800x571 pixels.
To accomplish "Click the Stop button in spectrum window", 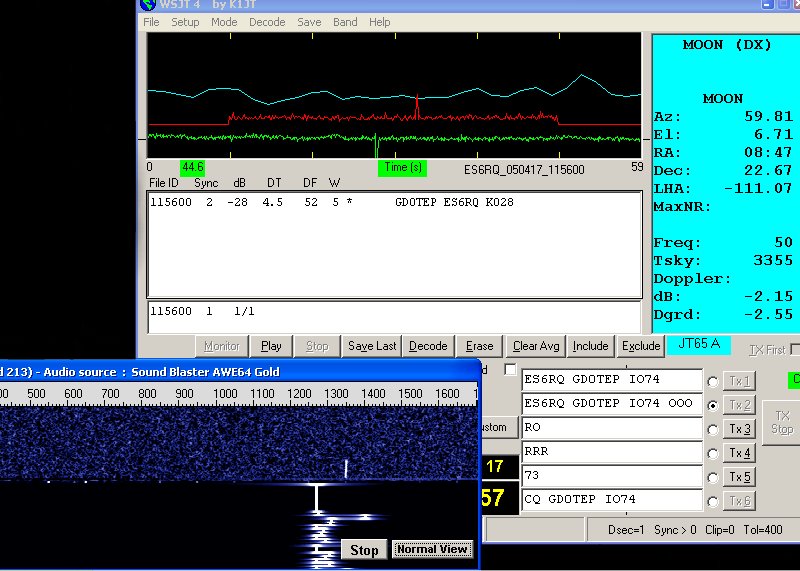I will point(364,550).
